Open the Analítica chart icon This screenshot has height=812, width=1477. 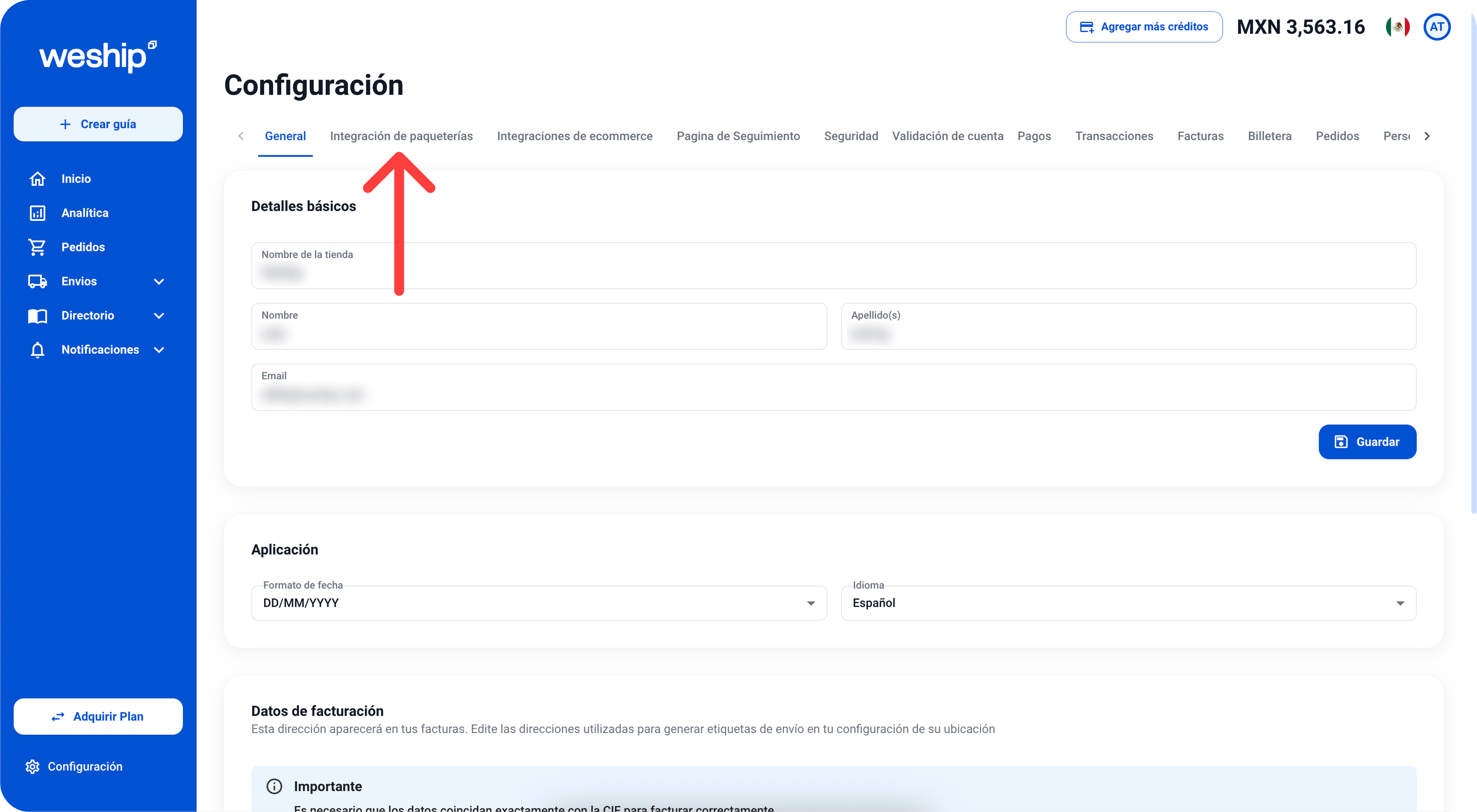tap(37, 213)
